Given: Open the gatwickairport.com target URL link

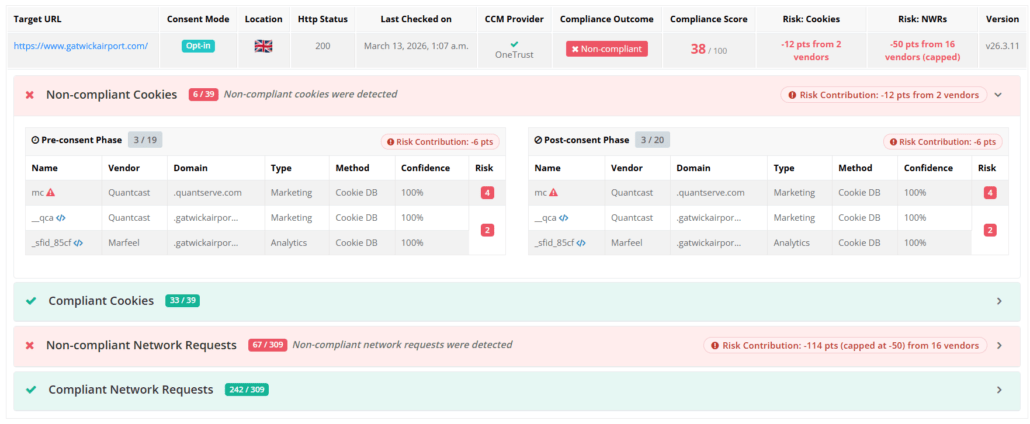Looking at the screenshot, I should pos(80,46).
